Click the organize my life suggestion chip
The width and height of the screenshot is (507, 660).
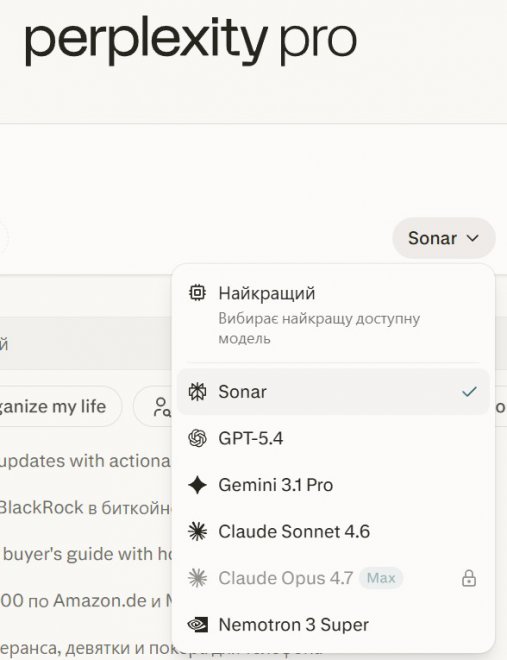pyautogui.click(x=53, y=407)
